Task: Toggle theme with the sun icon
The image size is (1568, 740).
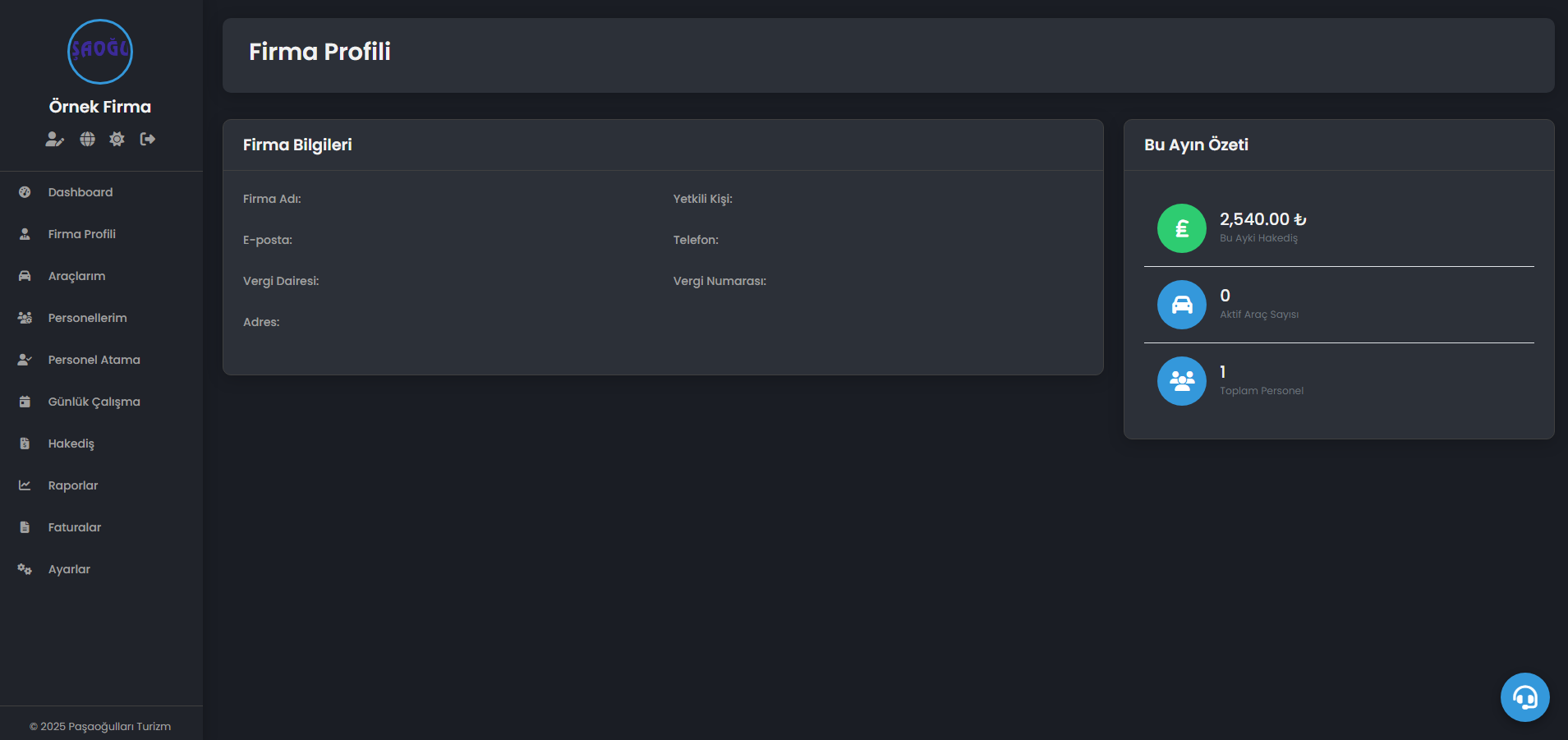Action: [x=117, y=140]
